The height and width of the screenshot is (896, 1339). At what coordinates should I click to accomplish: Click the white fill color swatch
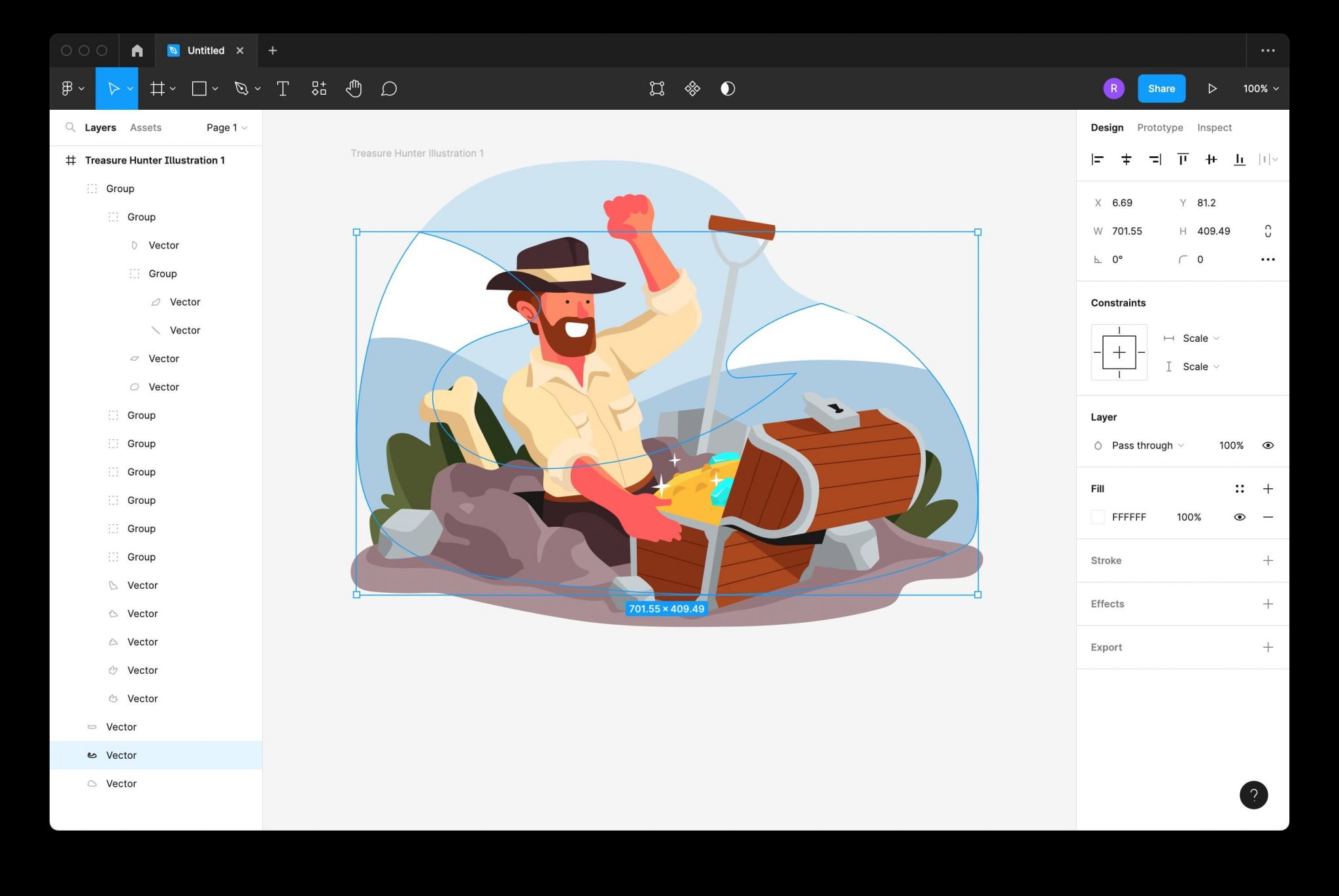[x=1098, y=516]
